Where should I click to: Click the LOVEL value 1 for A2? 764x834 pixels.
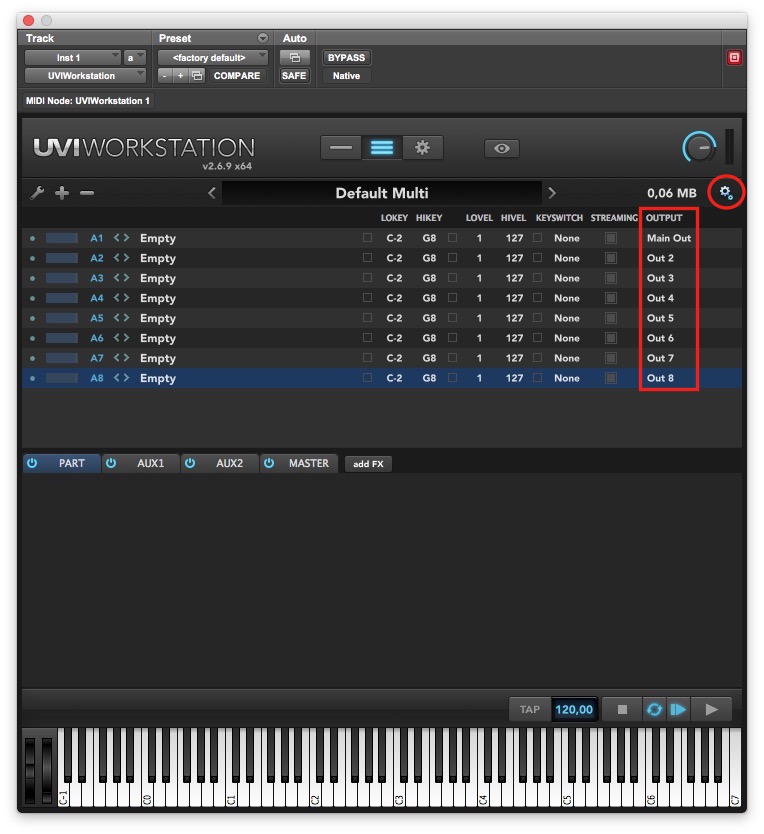479,258
